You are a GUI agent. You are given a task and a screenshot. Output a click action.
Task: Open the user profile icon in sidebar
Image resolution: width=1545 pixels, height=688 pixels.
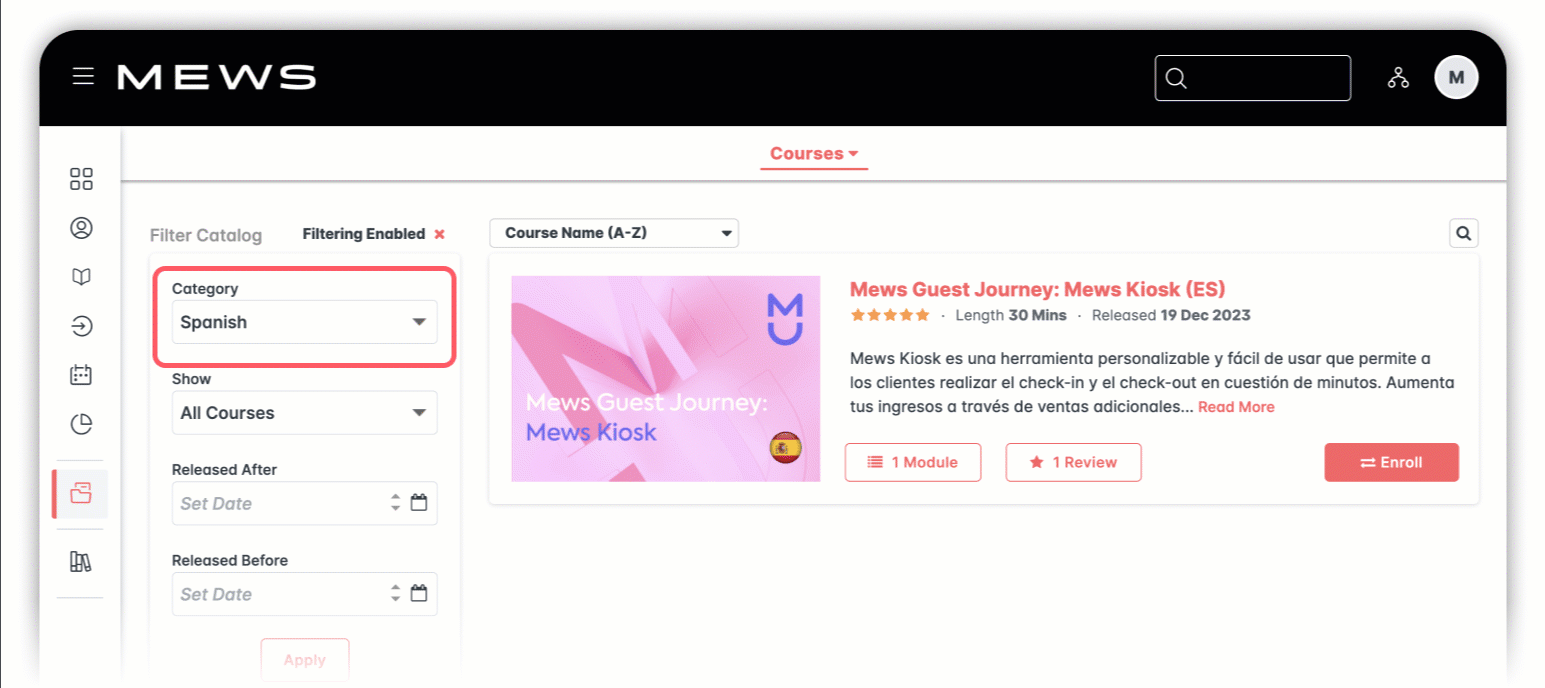(x=81, y=228)
